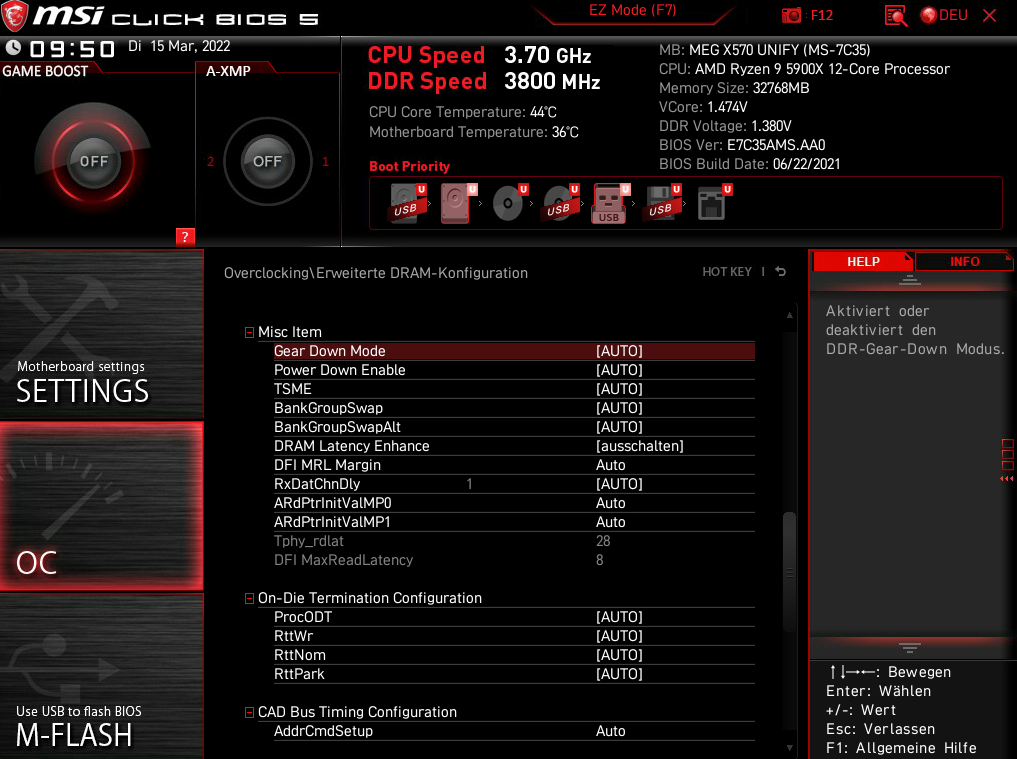Screen dimensions: 1017x759
Task: Click the 09:50 clock time
Action: 72,49
